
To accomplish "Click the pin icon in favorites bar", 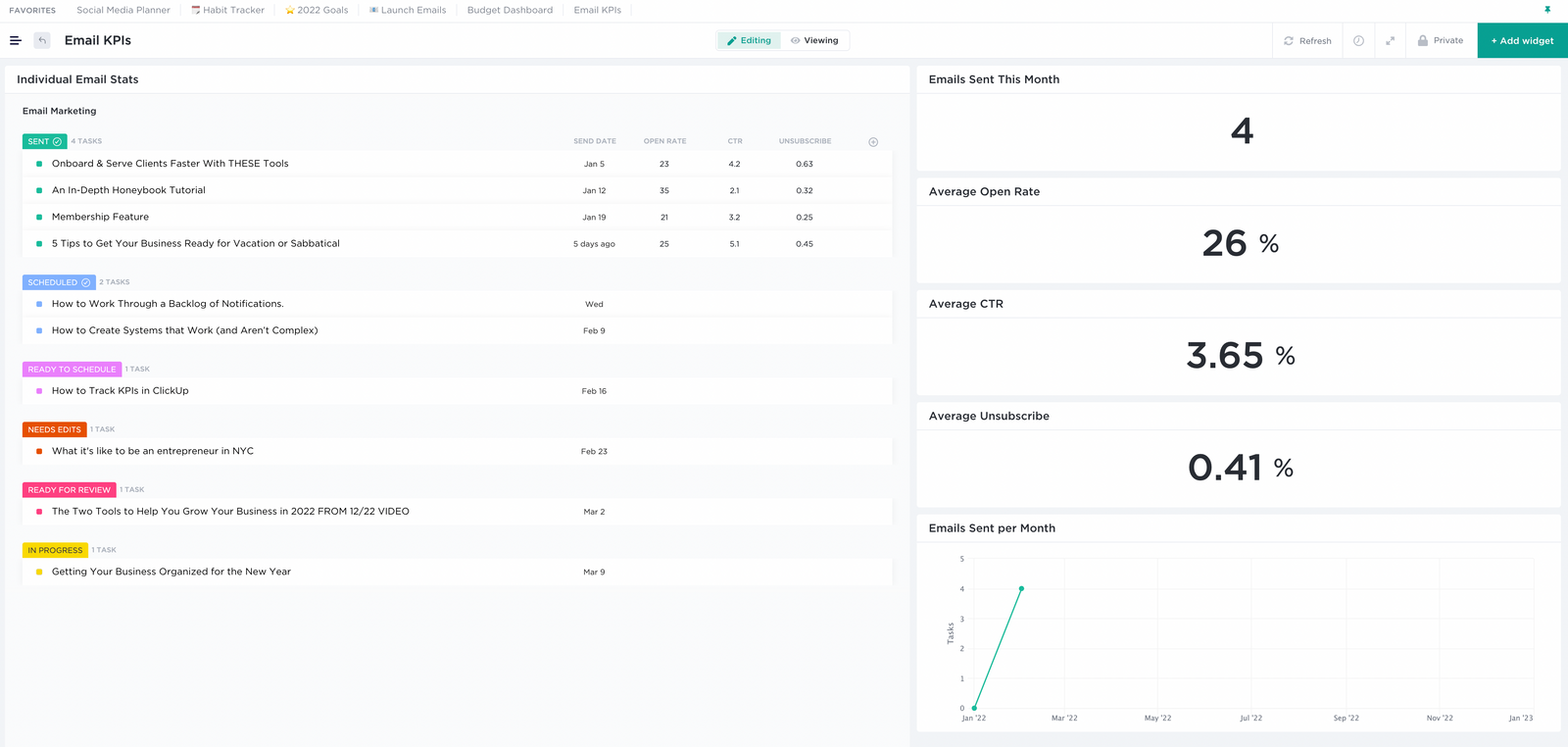I will 1547,10.
